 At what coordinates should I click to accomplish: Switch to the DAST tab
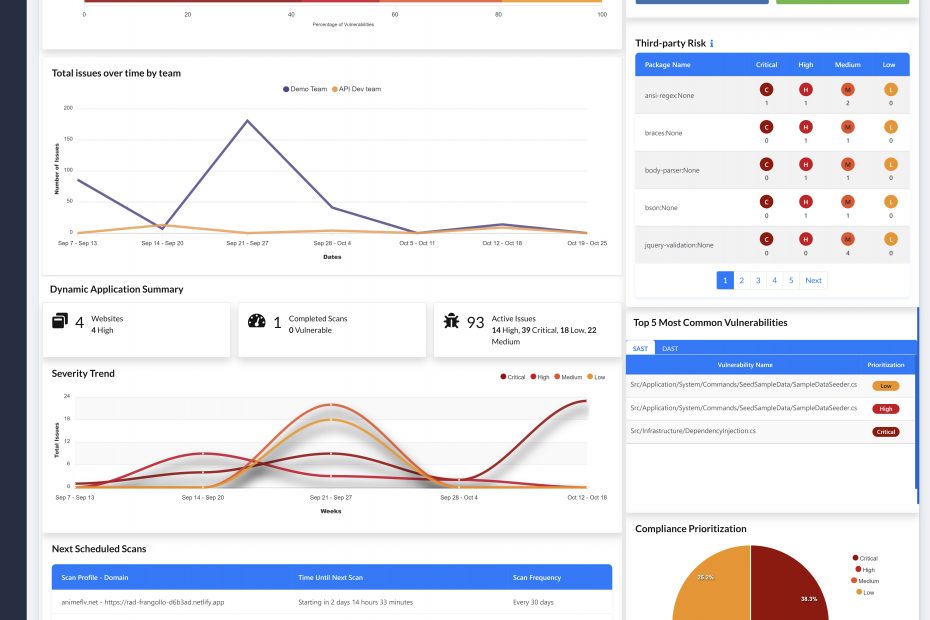670,349
